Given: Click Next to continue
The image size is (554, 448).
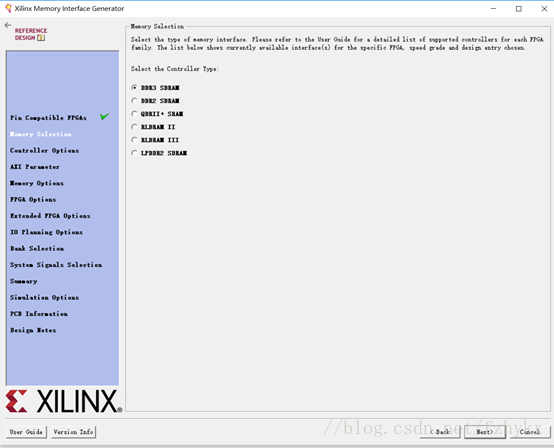Looking at the screenshot, I should [485, 432].
